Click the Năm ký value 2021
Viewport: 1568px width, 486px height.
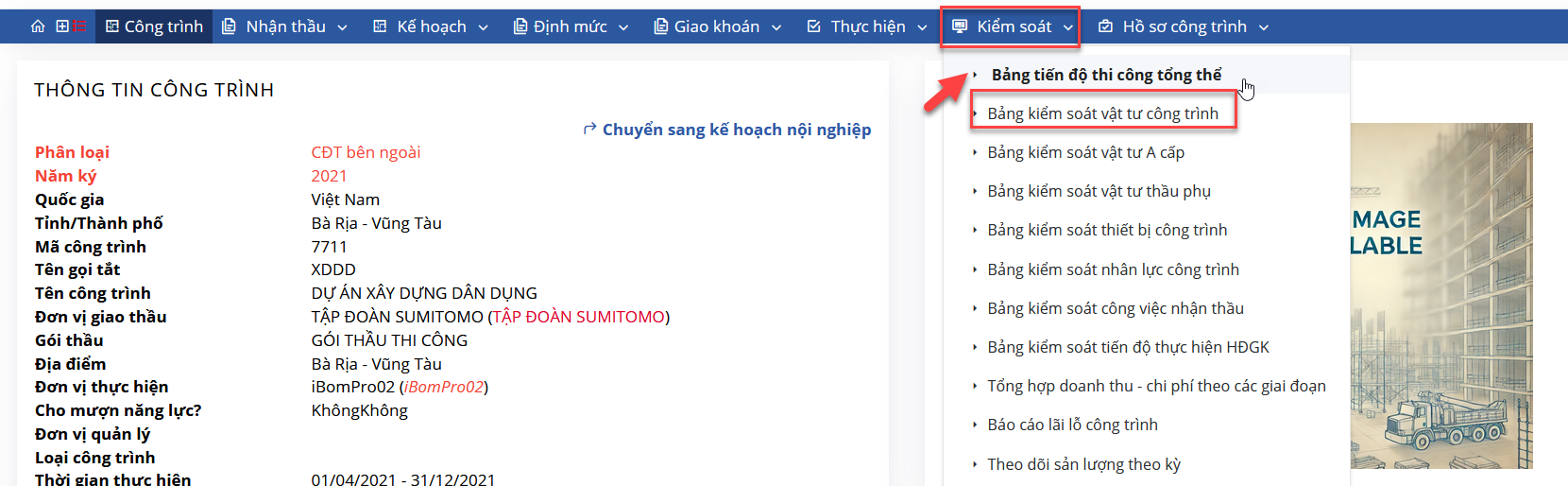329,176
